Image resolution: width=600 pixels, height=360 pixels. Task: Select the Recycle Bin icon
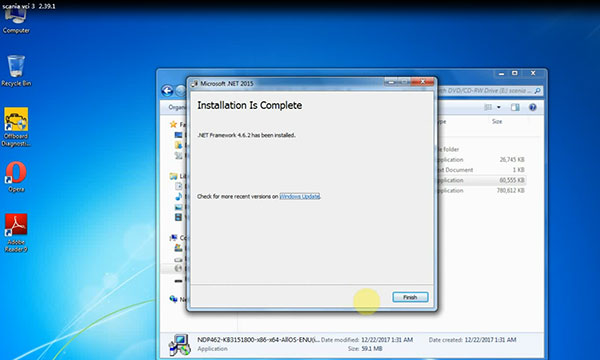point(16,71)
